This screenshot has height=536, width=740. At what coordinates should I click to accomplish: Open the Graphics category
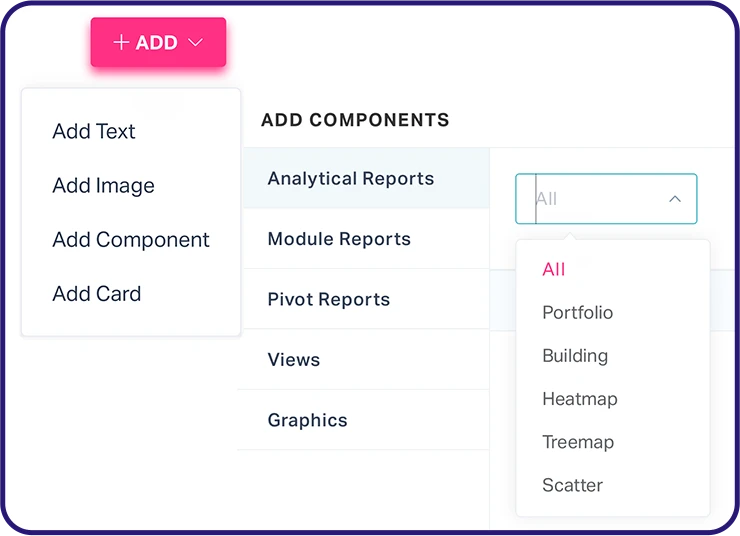click(x=308, y=420)
